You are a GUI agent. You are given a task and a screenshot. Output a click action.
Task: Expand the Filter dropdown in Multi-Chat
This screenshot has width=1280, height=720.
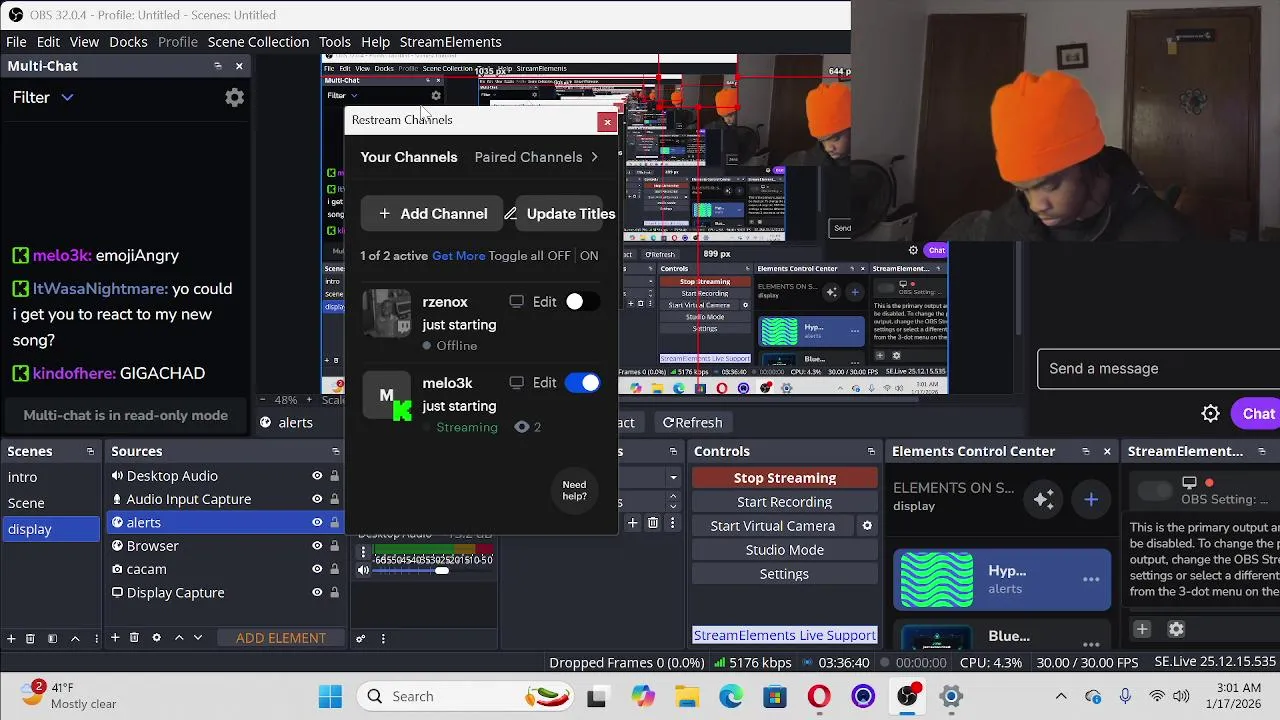tap(42, 97)
